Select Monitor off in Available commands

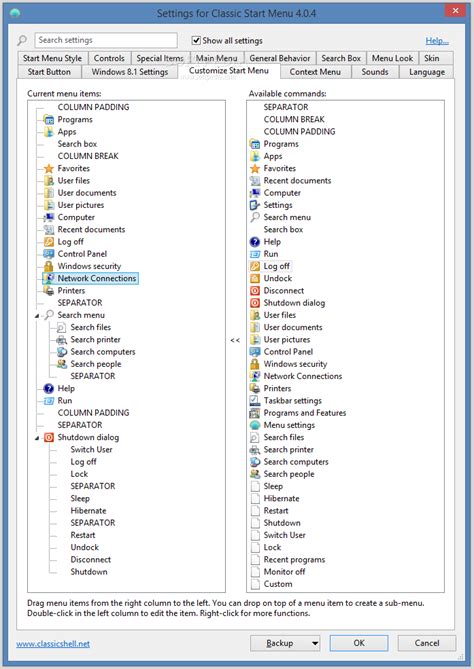click(285, 572)
